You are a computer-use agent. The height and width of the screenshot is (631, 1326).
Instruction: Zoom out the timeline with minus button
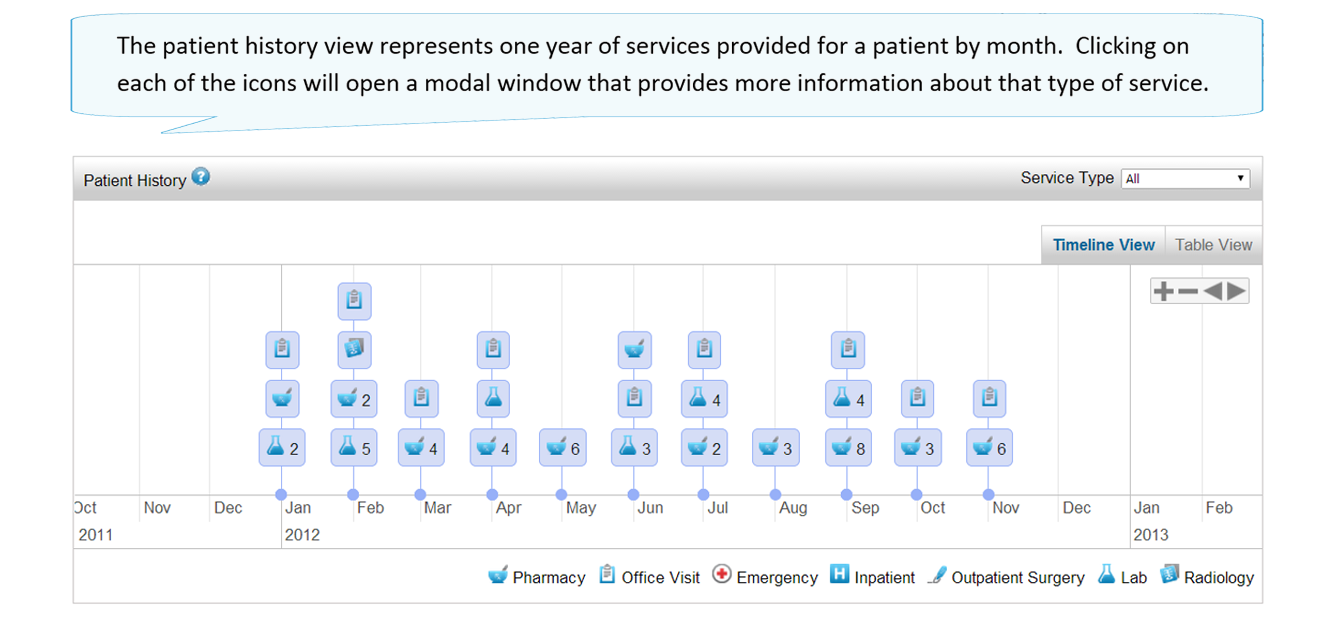pyautogui.click(x=1188, y=291)
